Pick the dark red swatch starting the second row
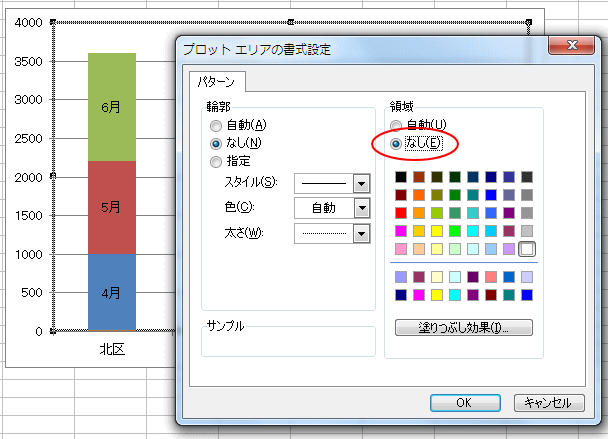This screenshot has height=439, width=608. coord(401,195)
